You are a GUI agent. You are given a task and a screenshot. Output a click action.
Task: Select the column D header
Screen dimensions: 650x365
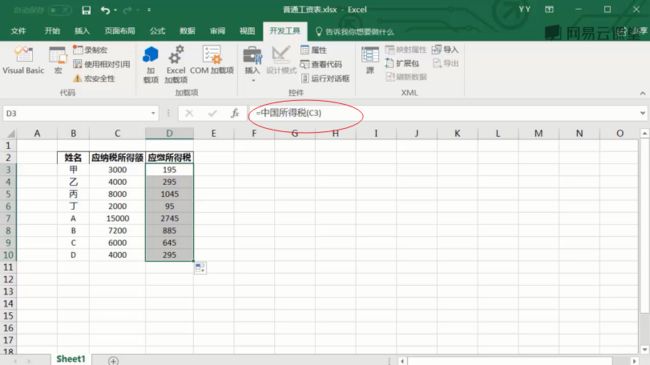coord(169,134)
